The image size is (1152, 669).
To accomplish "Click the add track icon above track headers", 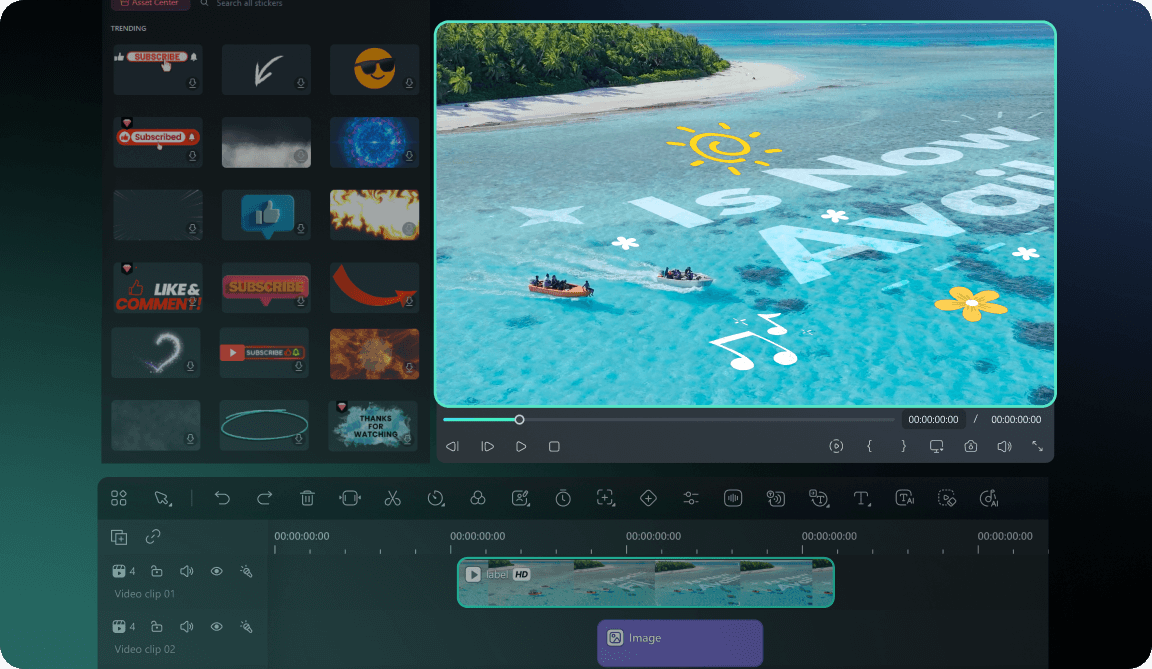I will click(x=118, y=537).
